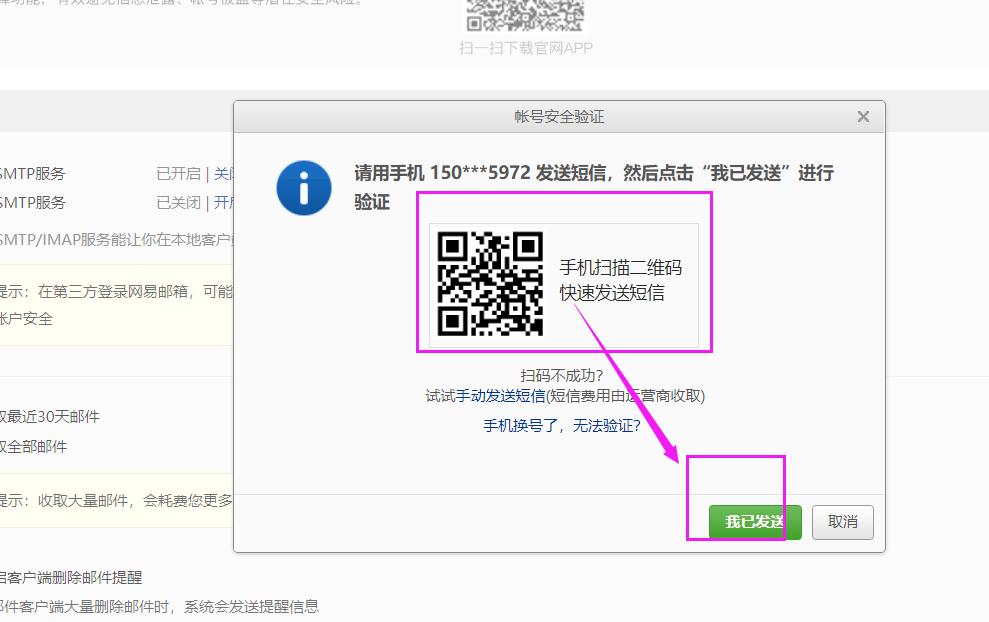Screen dimensions: 989x622
Task: Click the yellow 收取大量邮件 tip box
Action: (x=116, y=501)
